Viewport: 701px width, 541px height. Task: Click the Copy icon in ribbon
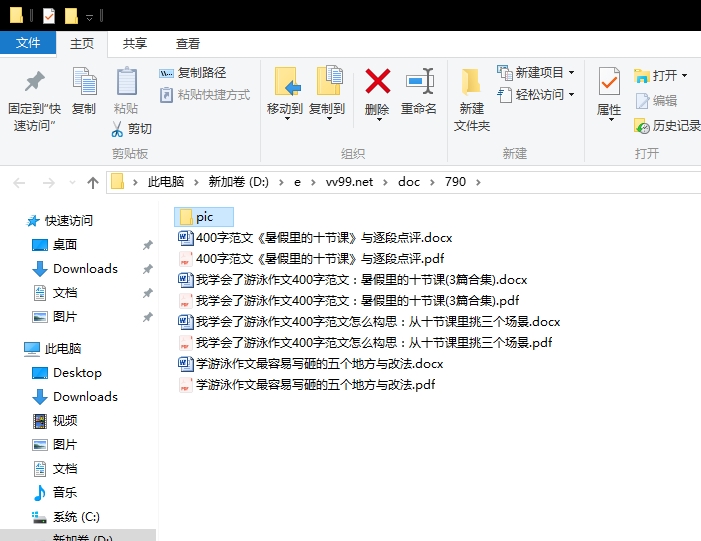click(84, 81)
